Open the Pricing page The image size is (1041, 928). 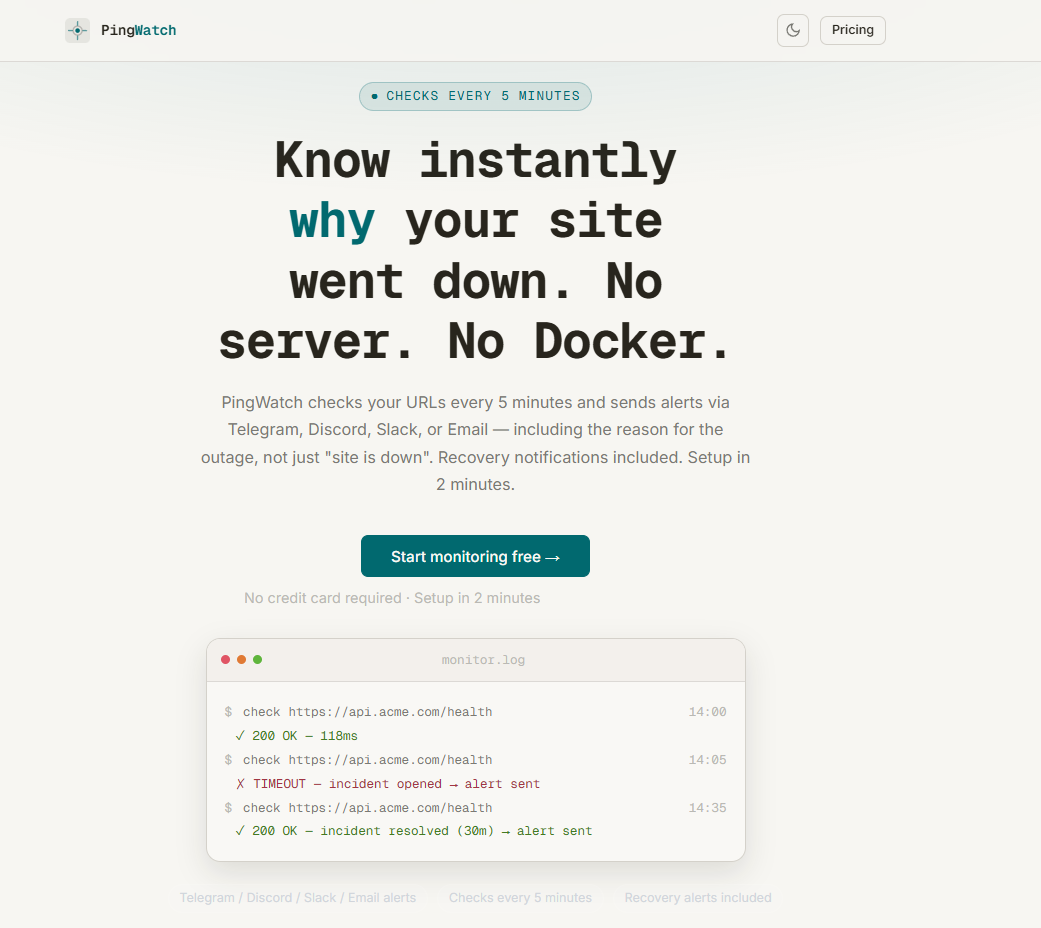852,31
